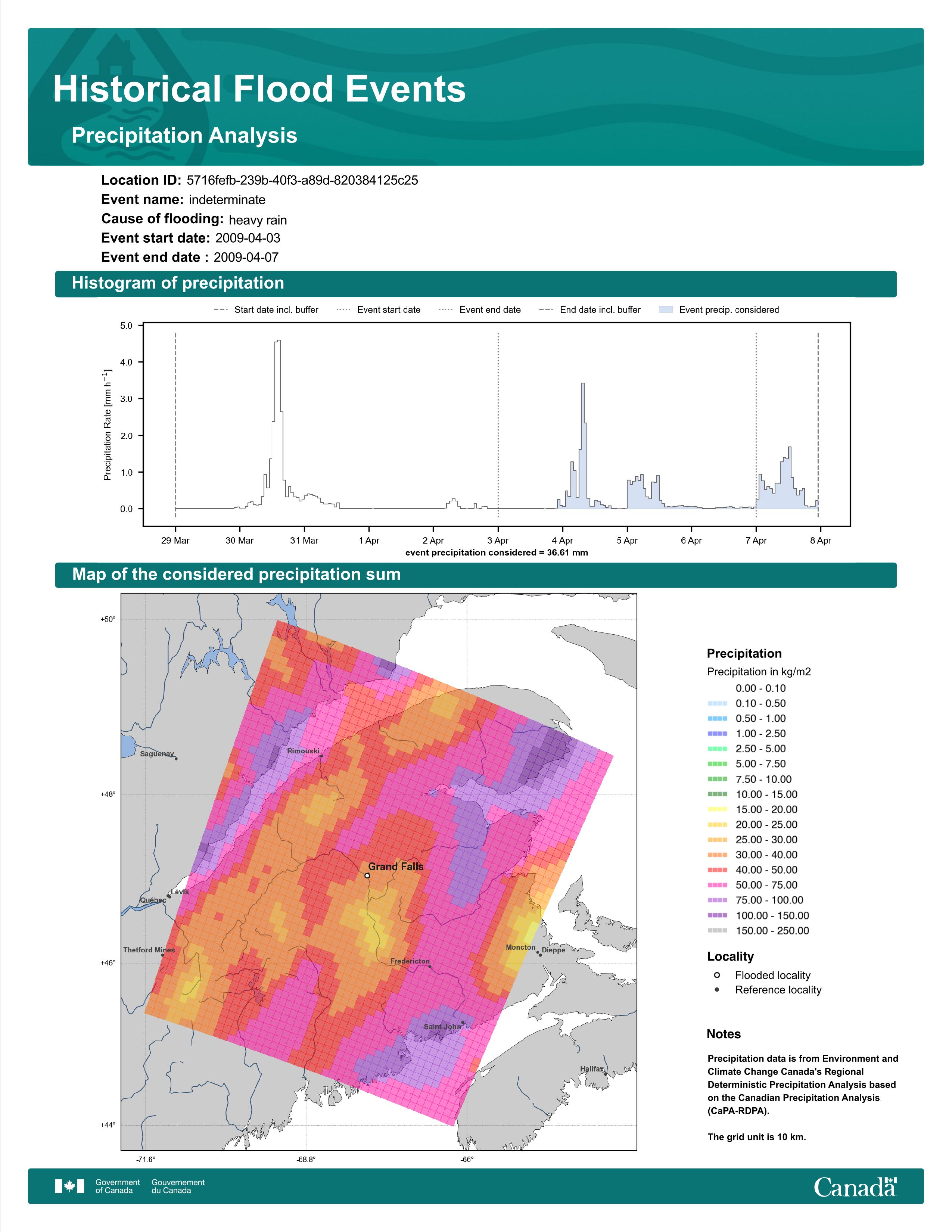Click the 8 Apr axis tick label
This screenshot has height=1232, width=952.
(x=821, y=541)
